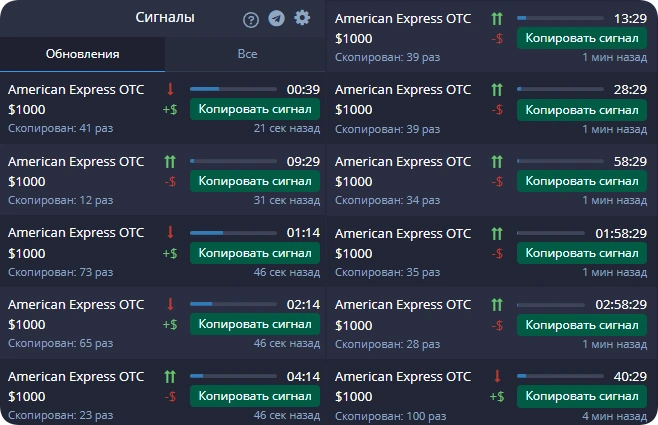Switch to the Все tab
Image resolution: width=658 pixels, height=425 pixels.
click(x=247, y=54)
